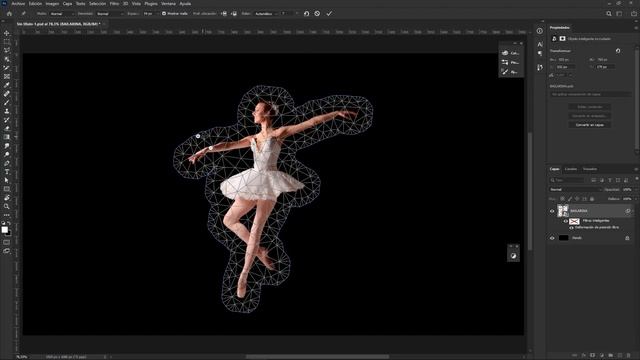Select the Horizontal Type tool

pyautogui.click(x=7, y=172)
